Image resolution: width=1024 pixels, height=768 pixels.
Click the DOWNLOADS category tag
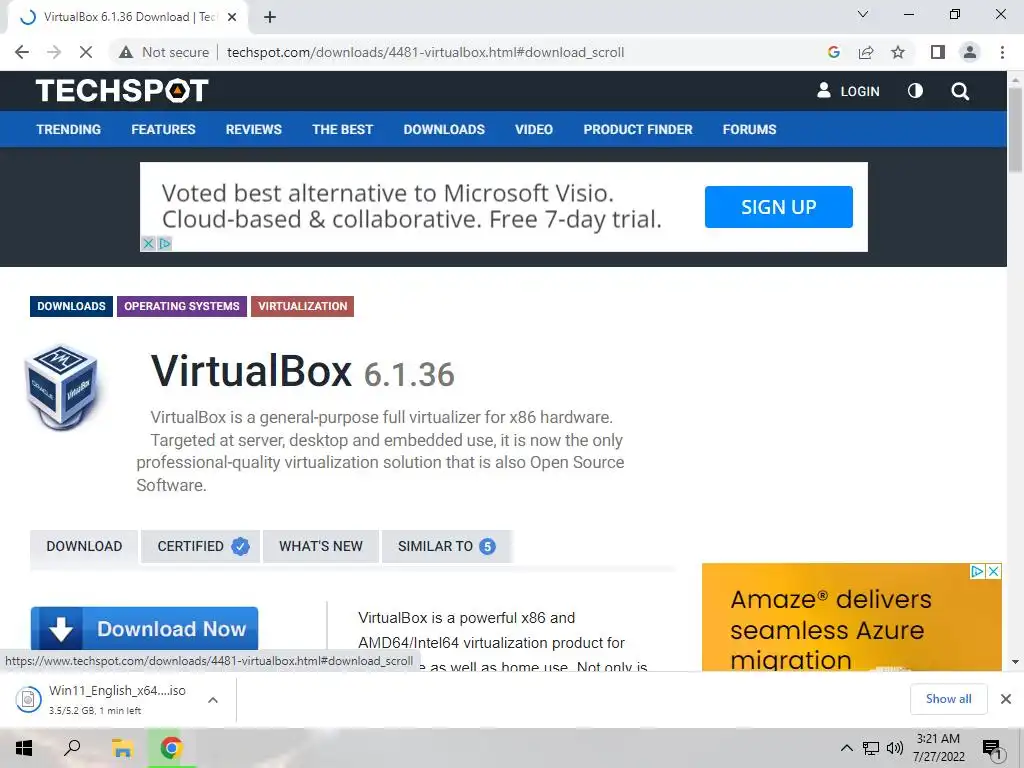(x=71, y=306)
